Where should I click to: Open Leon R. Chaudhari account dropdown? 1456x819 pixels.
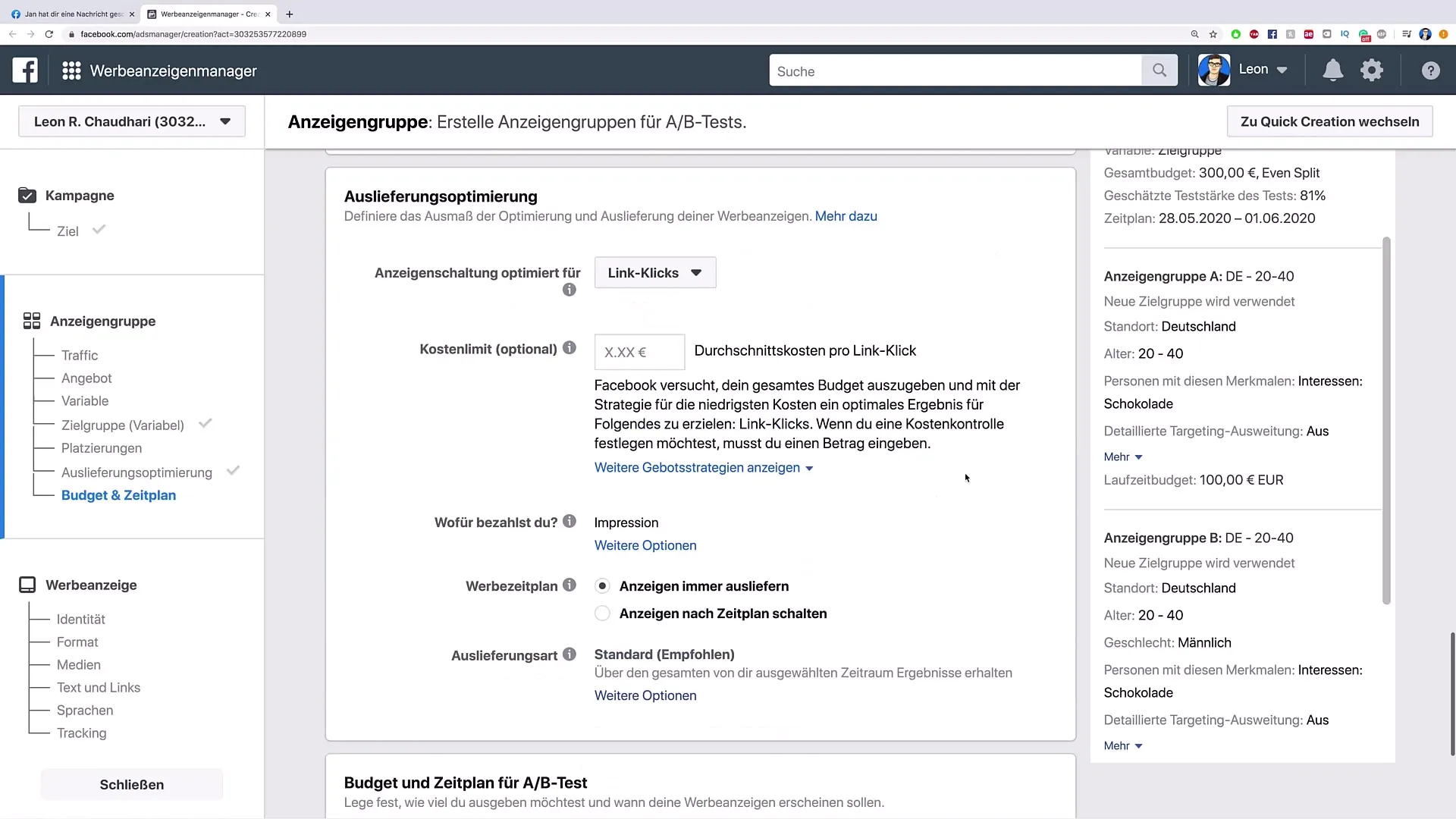tap(132, 121)
